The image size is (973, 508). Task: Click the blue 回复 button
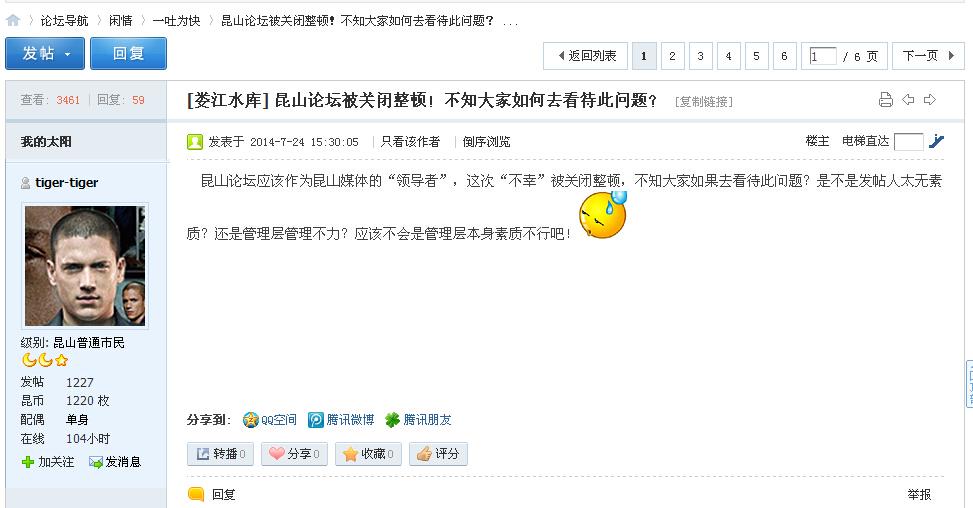128,53
